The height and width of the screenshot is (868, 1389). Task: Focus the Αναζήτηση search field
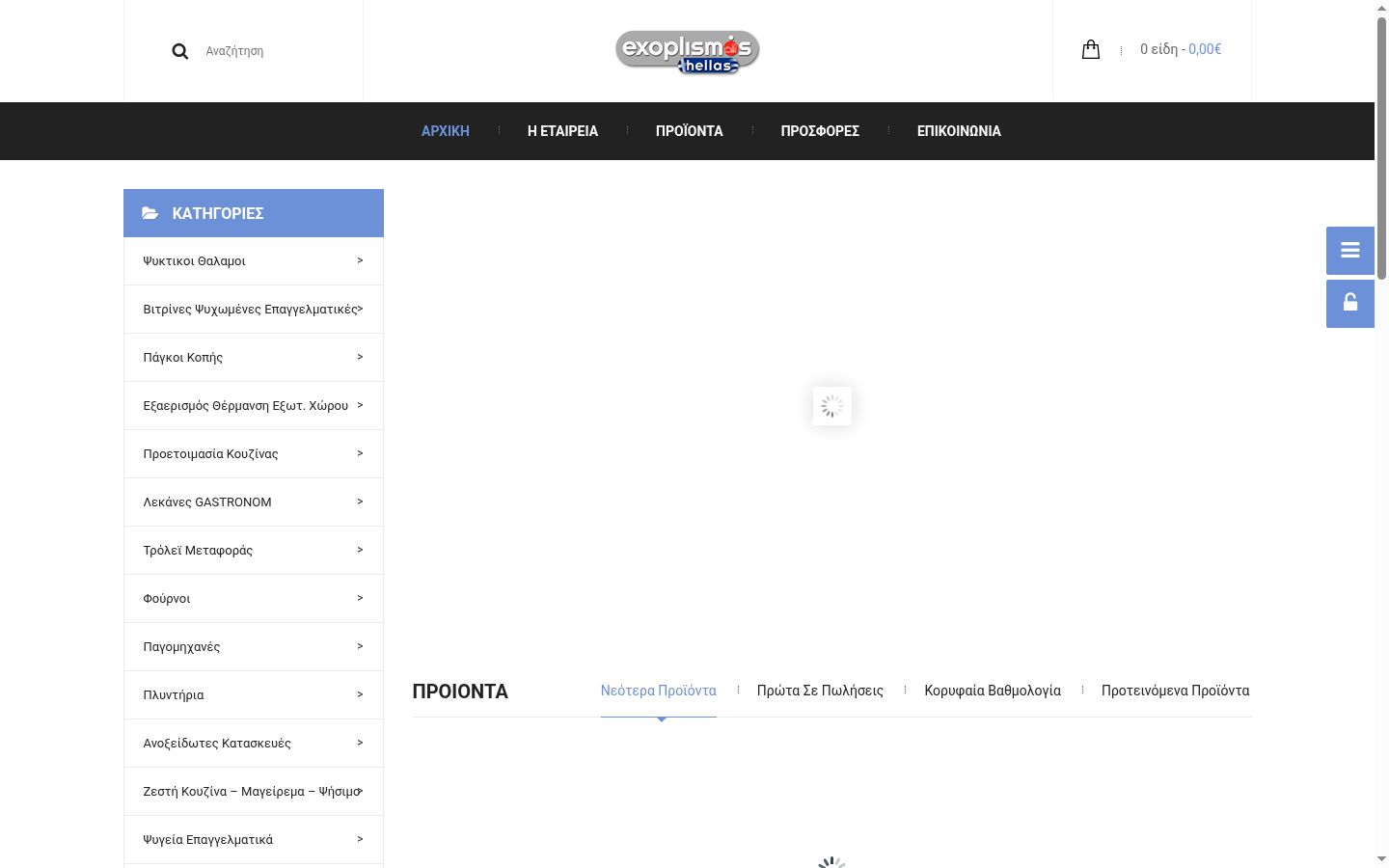tap(275, 51)
